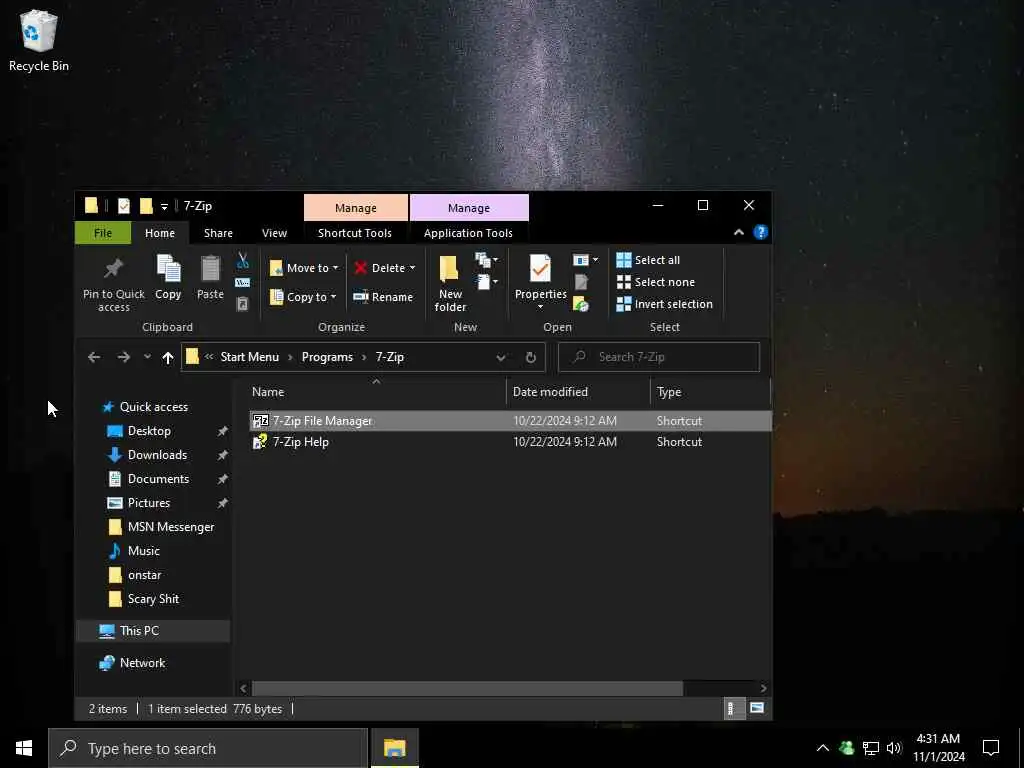Viewport: 1024px width, 768px height.
Task: Open the notification center icon
Action: pyautogui.click(x=991, y=748)
